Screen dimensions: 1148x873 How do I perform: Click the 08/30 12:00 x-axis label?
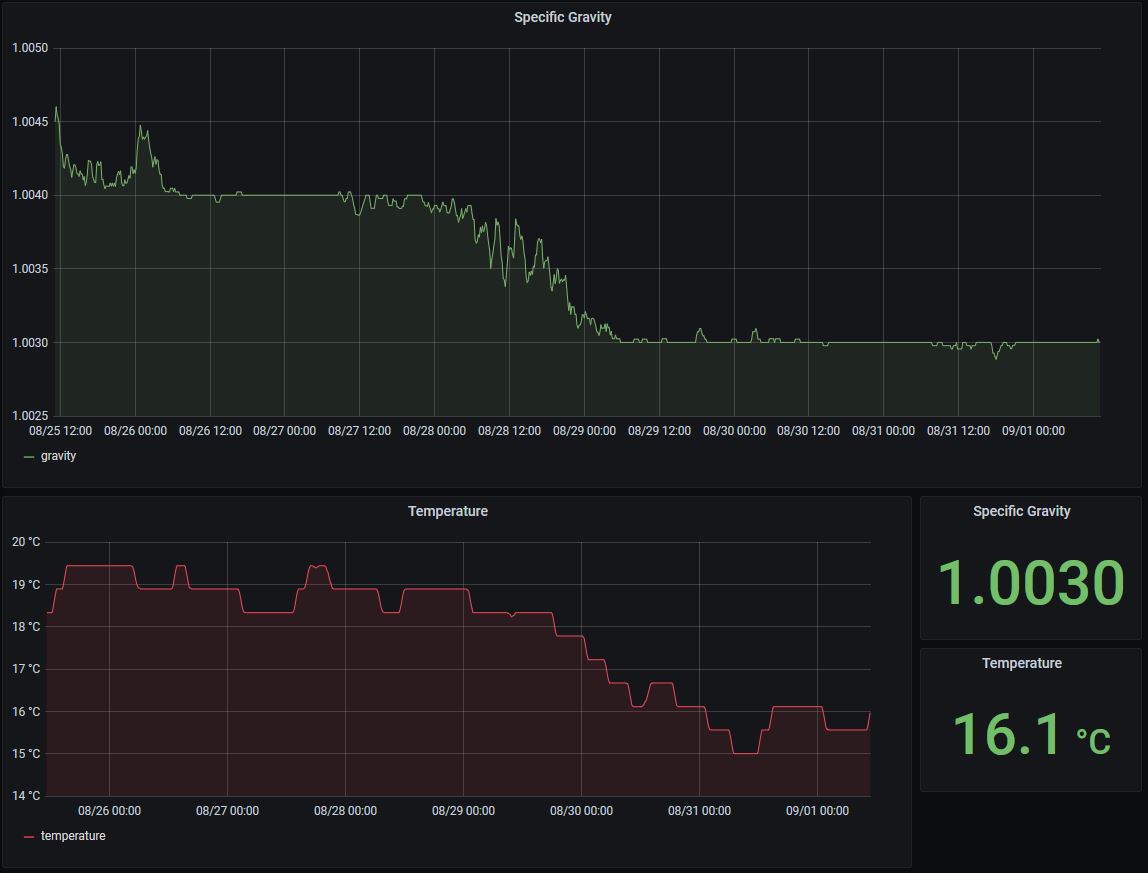808,431
